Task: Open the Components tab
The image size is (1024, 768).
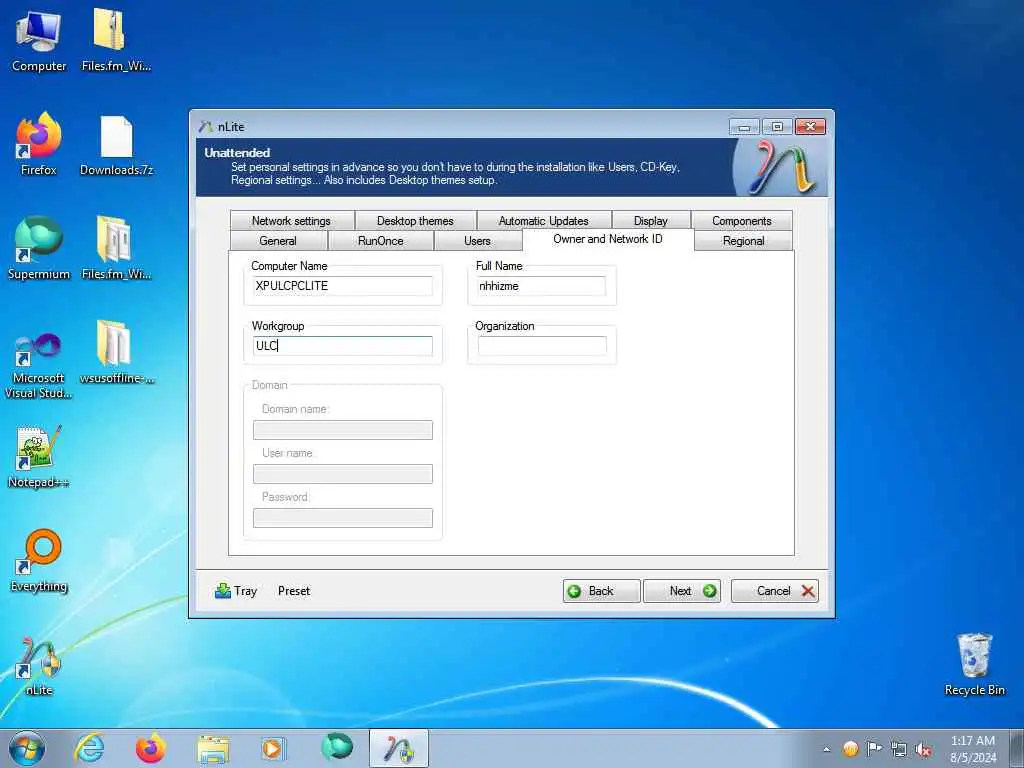Action: point(742,221)
